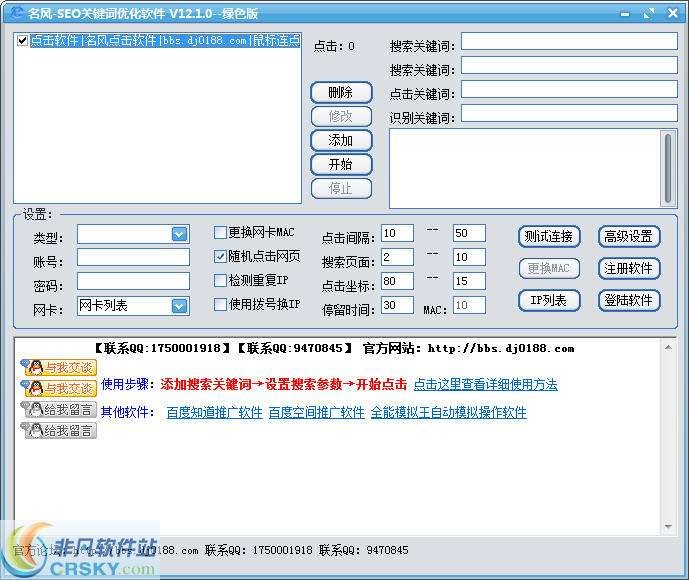Click the keyword text area scrollbar
Screen dimensions: 689x580
click(x=668, y=168)
